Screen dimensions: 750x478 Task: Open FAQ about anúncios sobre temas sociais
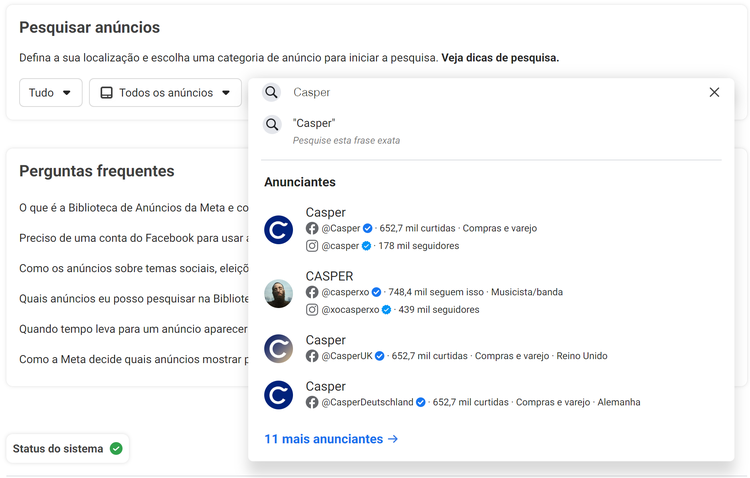(134, 268)
